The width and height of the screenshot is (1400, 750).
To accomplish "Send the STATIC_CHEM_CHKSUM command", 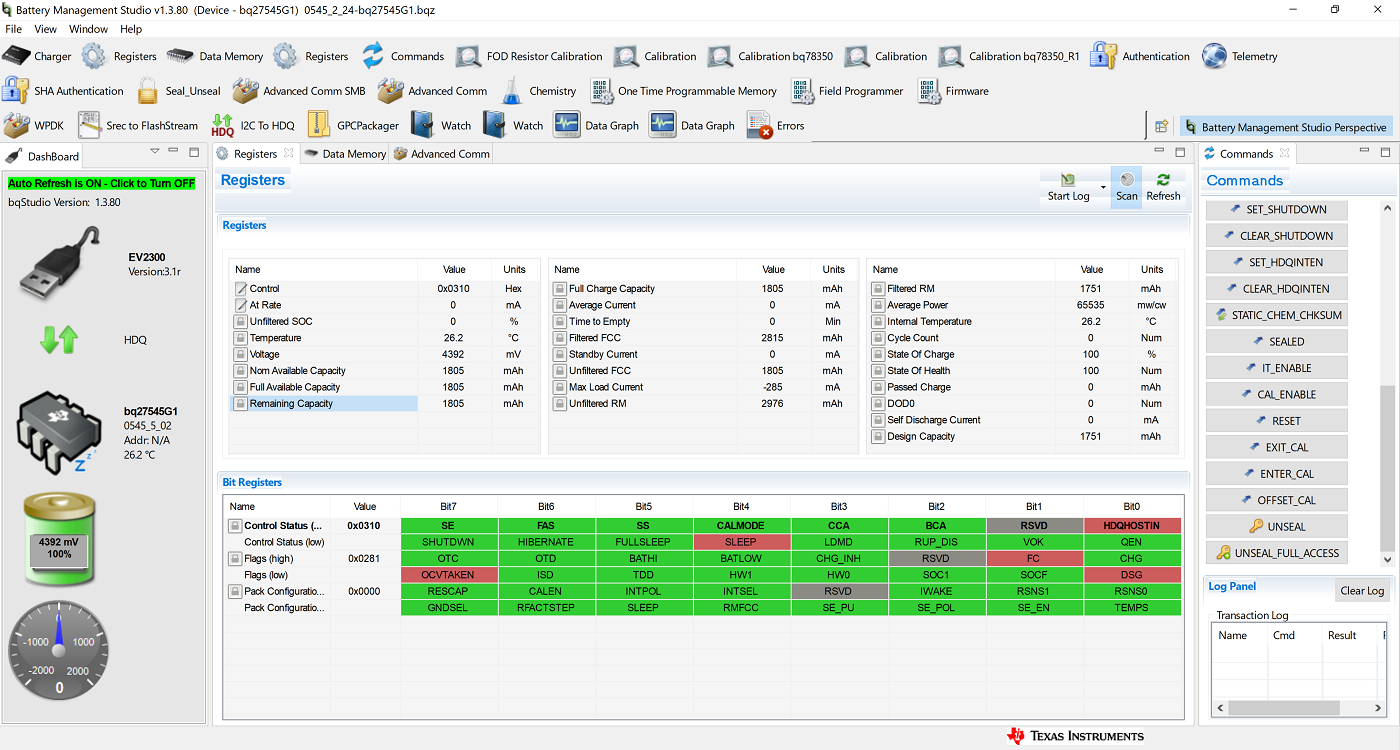I will point(1276,315).
